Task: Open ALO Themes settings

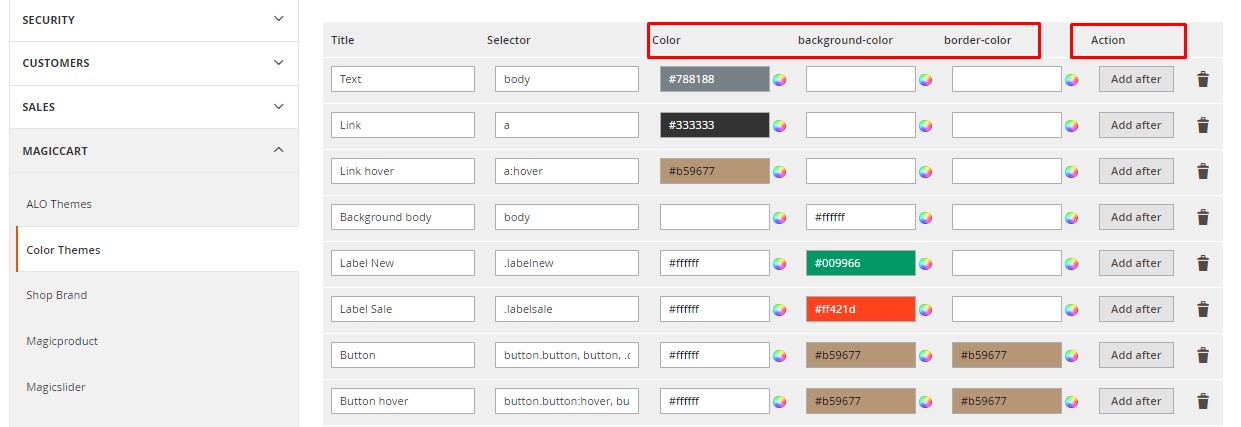Action: [x=59, y=204]
